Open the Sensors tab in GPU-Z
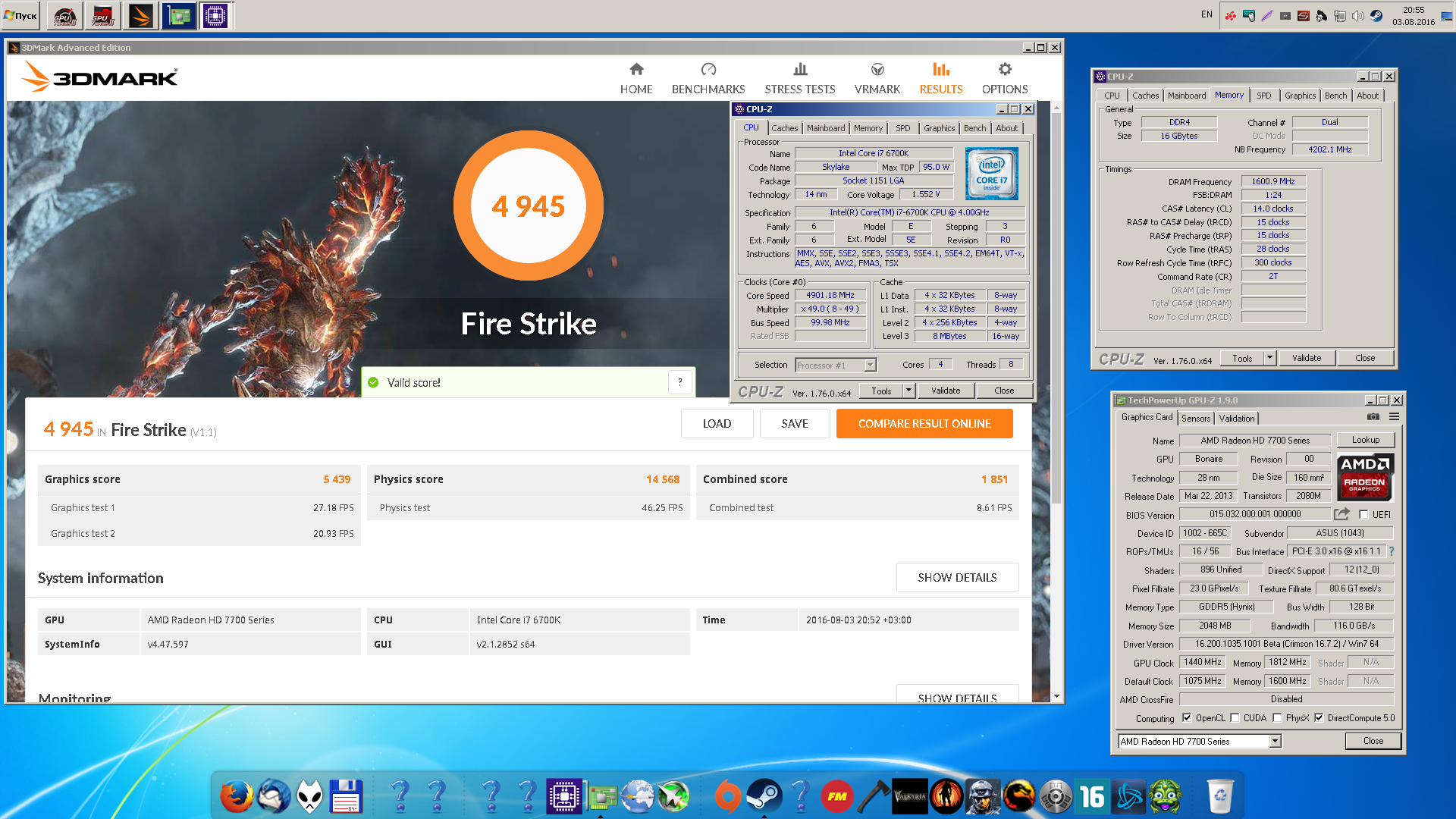 tap(1196, 419)
